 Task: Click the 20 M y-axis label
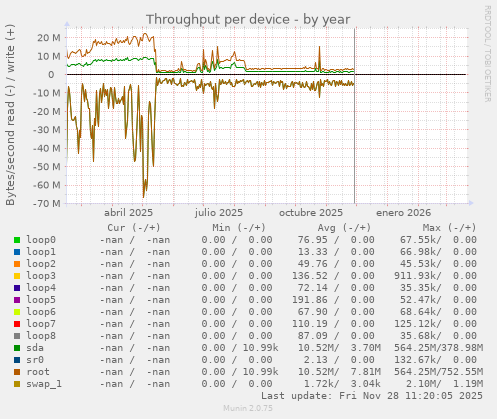point(49,38)
